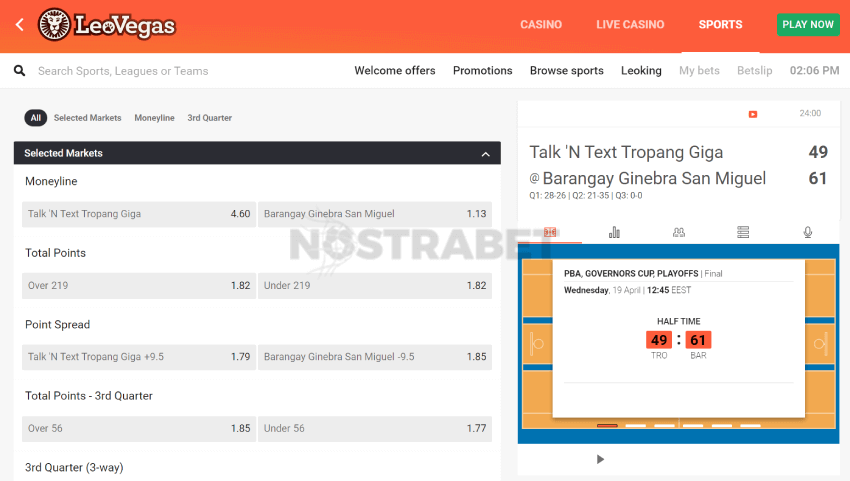
Task: Filter markets by 3rd Quarter
Action: coord(209,118)
